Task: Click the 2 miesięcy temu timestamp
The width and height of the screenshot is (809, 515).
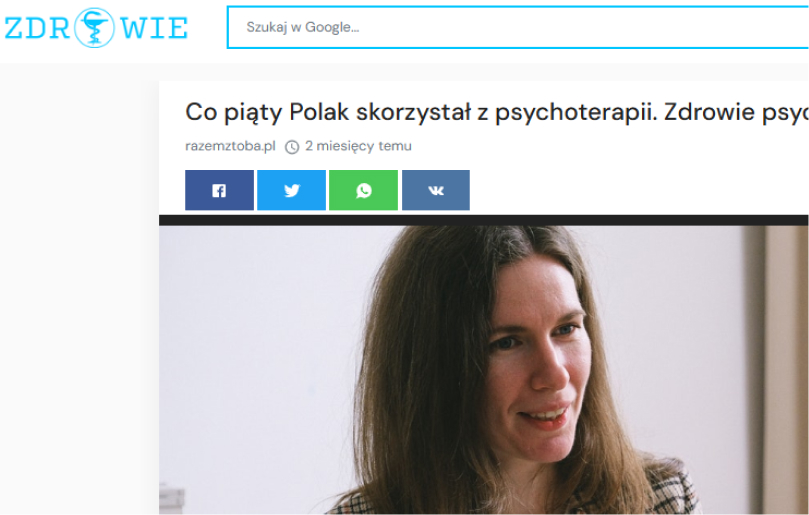Action: tap(358, 146)
